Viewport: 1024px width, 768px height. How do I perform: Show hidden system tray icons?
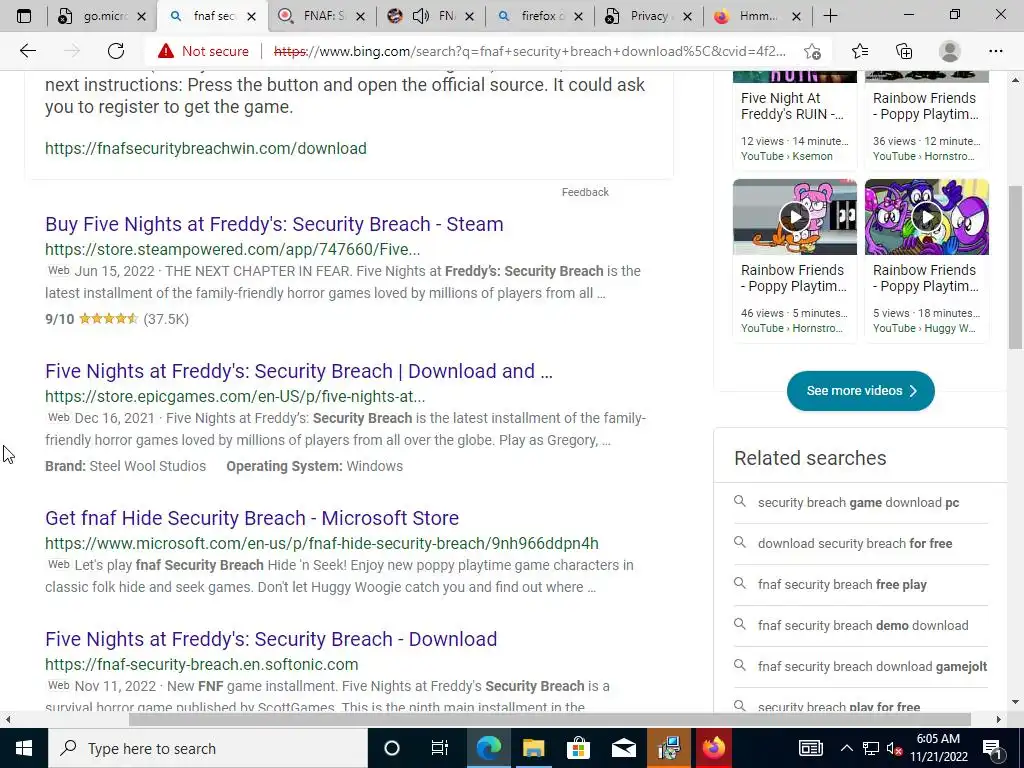pyautogui.click(x=846, y=748)
